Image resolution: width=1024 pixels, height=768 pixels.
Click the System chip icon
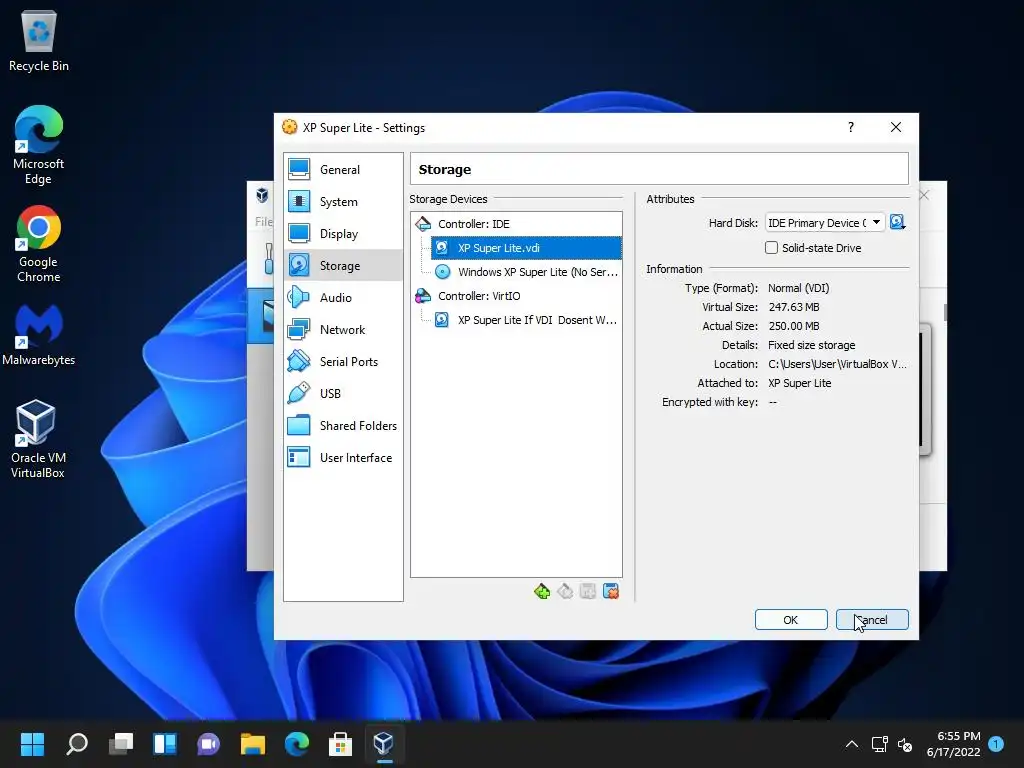[299, 201]
